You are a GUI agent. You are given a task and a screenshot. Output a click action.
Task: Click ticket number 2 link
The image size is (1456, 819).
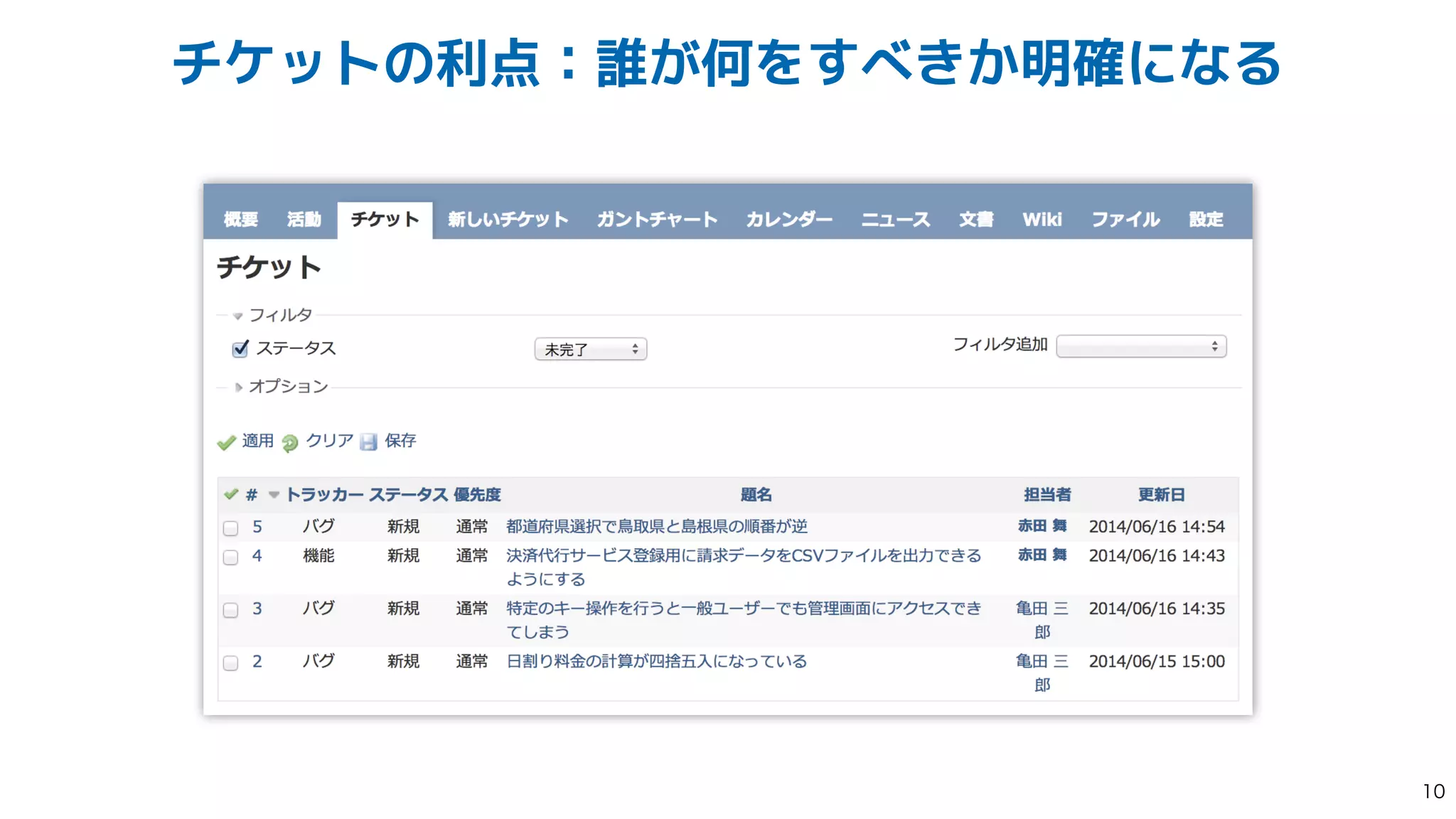click(x=257, y=661)
